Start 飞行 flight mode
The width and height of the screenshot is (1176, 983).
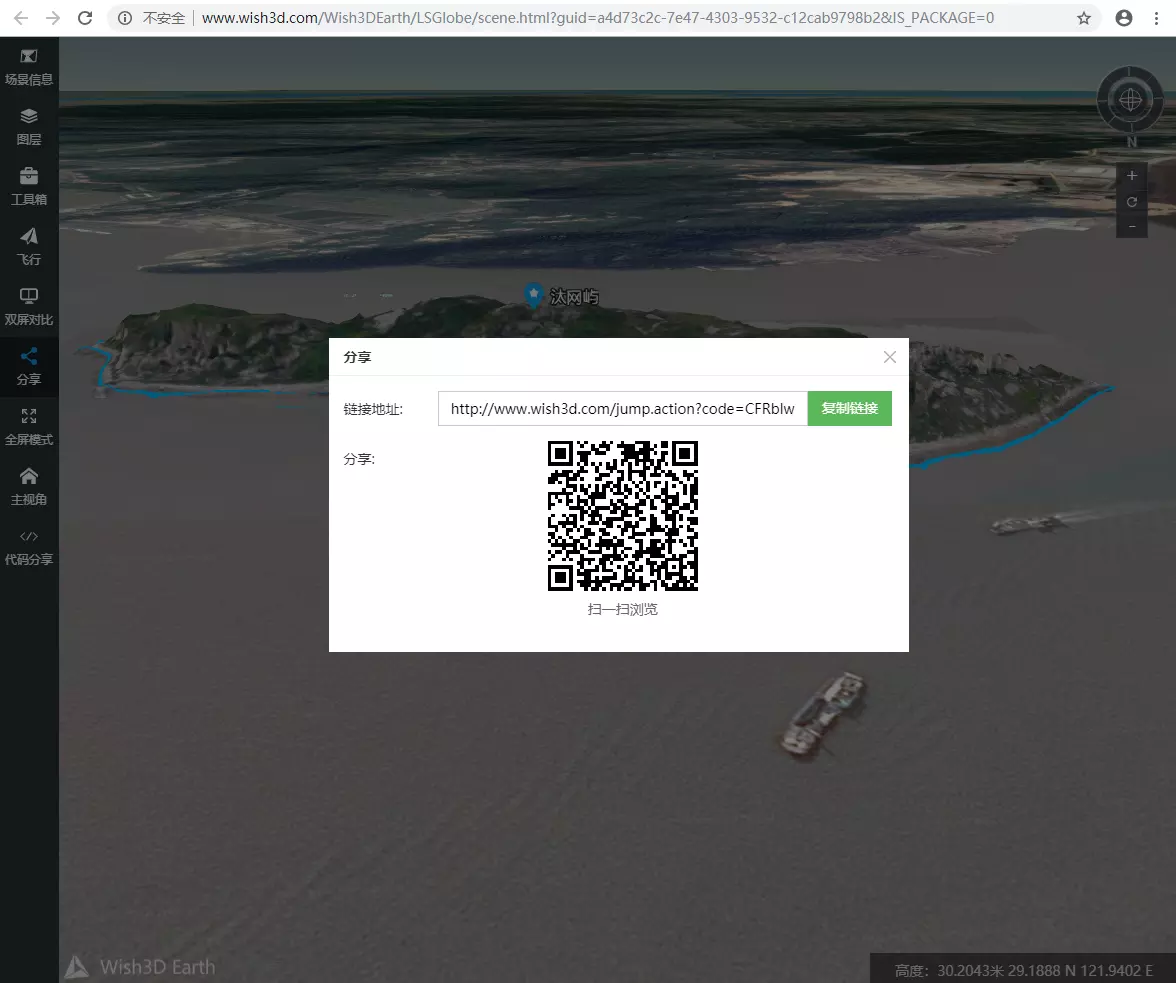click(28, 247)
